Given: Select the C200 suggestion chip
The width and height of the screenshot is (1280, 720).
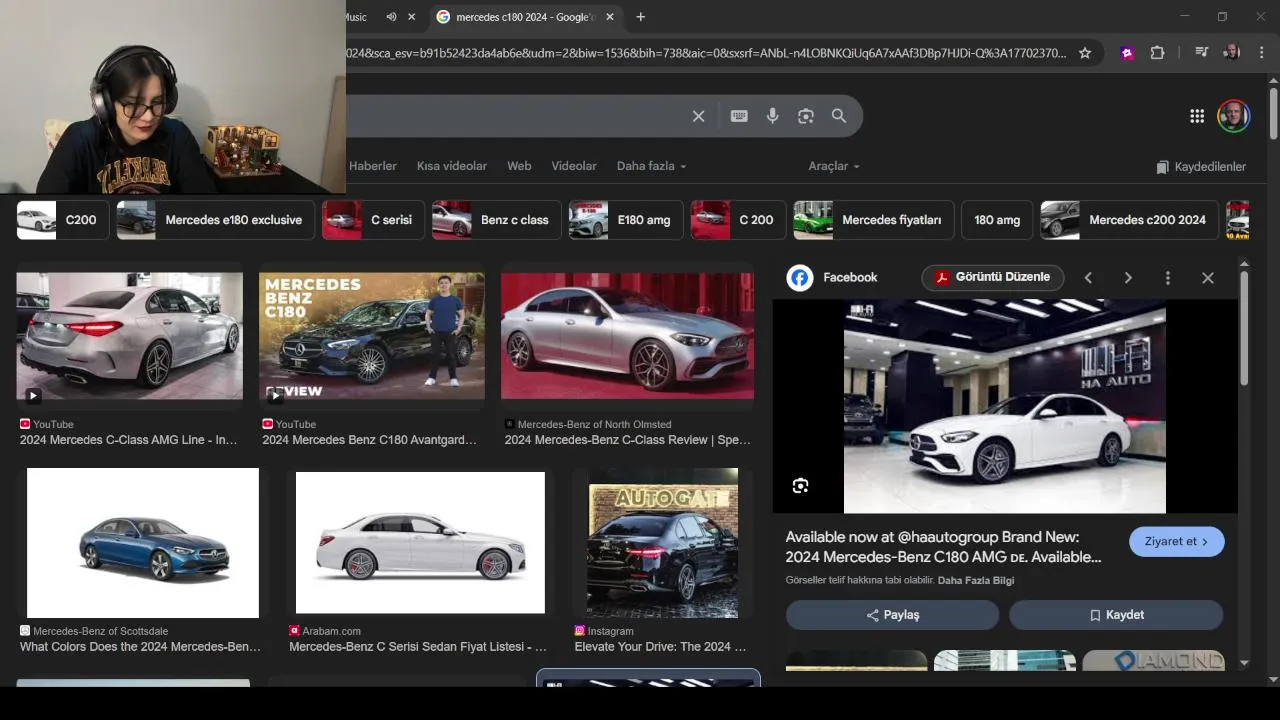Looking at the screenshot, I should click(63, 220).
